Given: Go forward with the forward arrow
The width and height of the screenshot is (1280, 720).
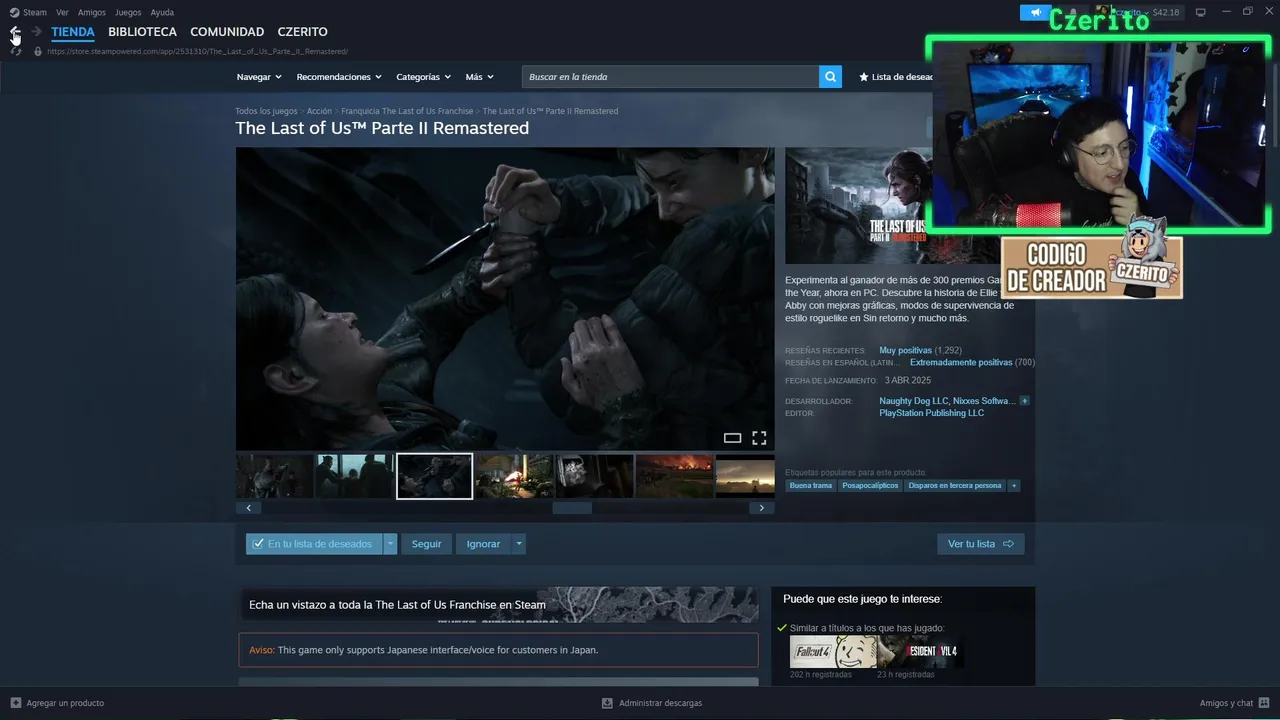Looking at the screenshot, I should pos(37,32).
